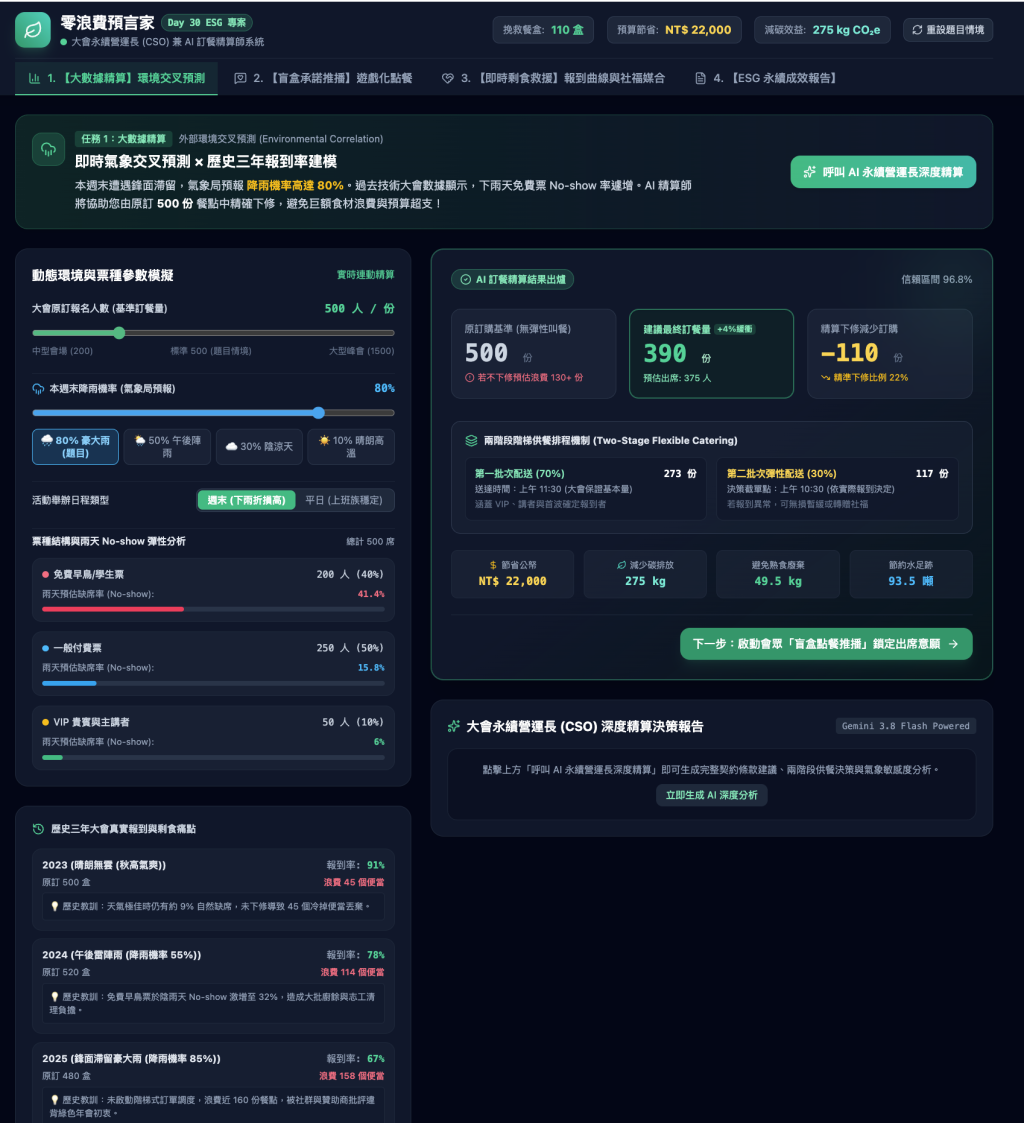Click the 第一批次配送 (70%) card
Screen dimensions: 1024x1123
pos(585,489)
